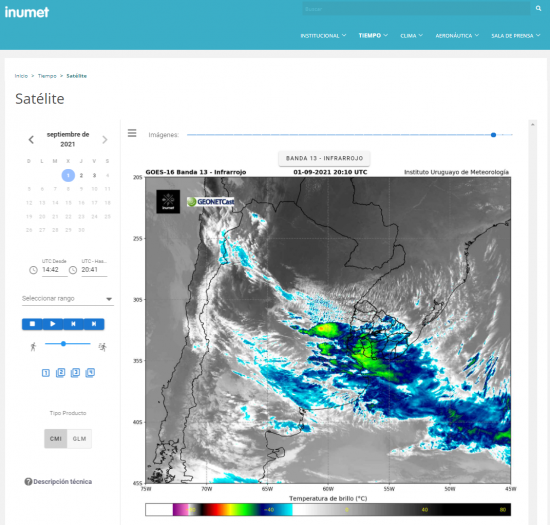
Task: Stop the satellite animation playback
Action: 32,324
